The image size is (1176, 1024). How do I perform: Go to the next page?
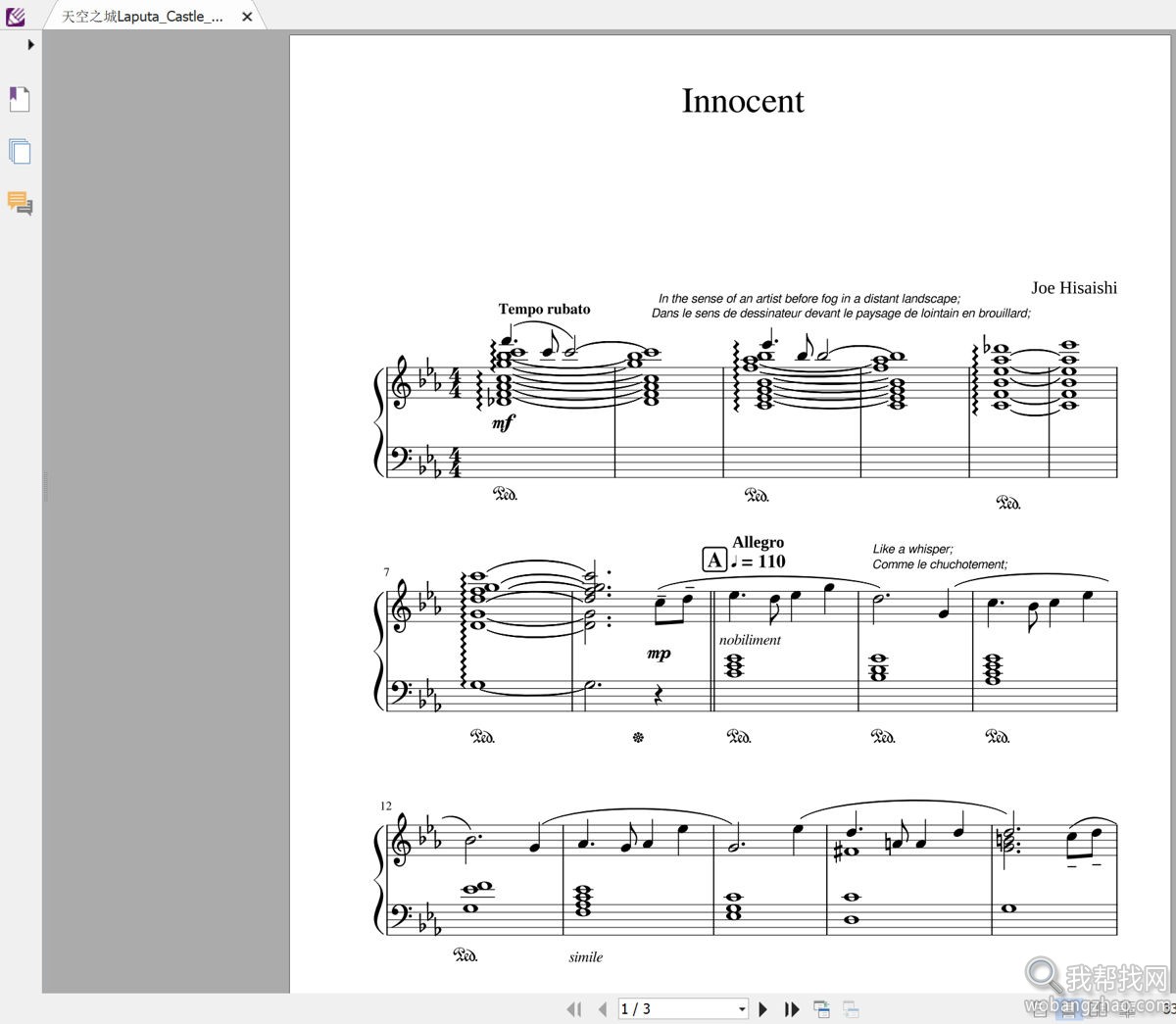pos(763,1008)
